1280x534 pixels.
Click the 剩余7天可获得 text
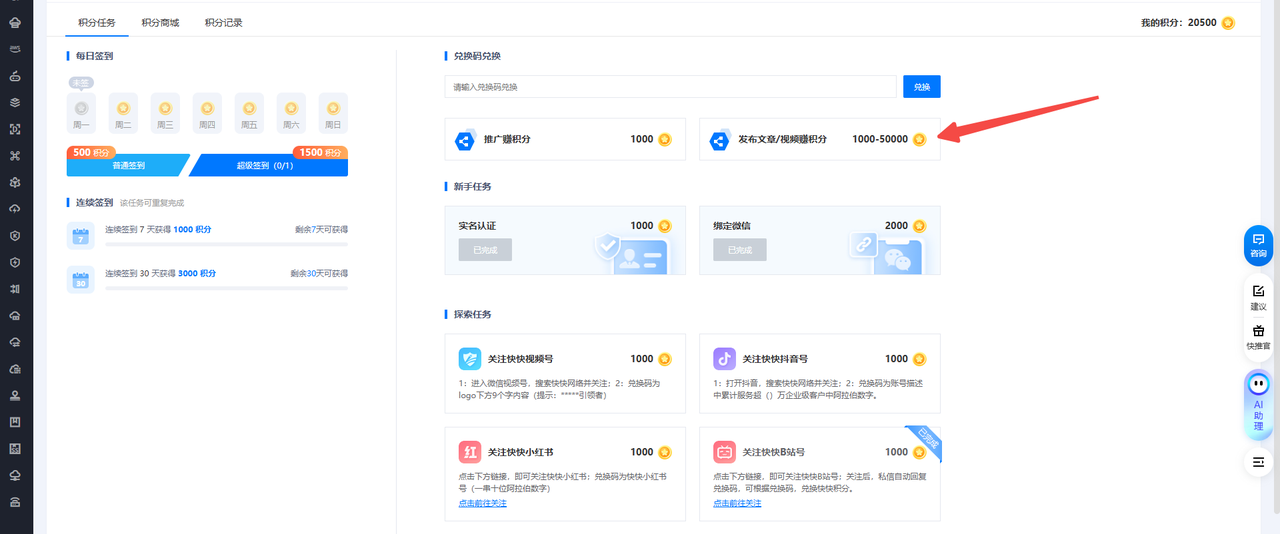321,229
